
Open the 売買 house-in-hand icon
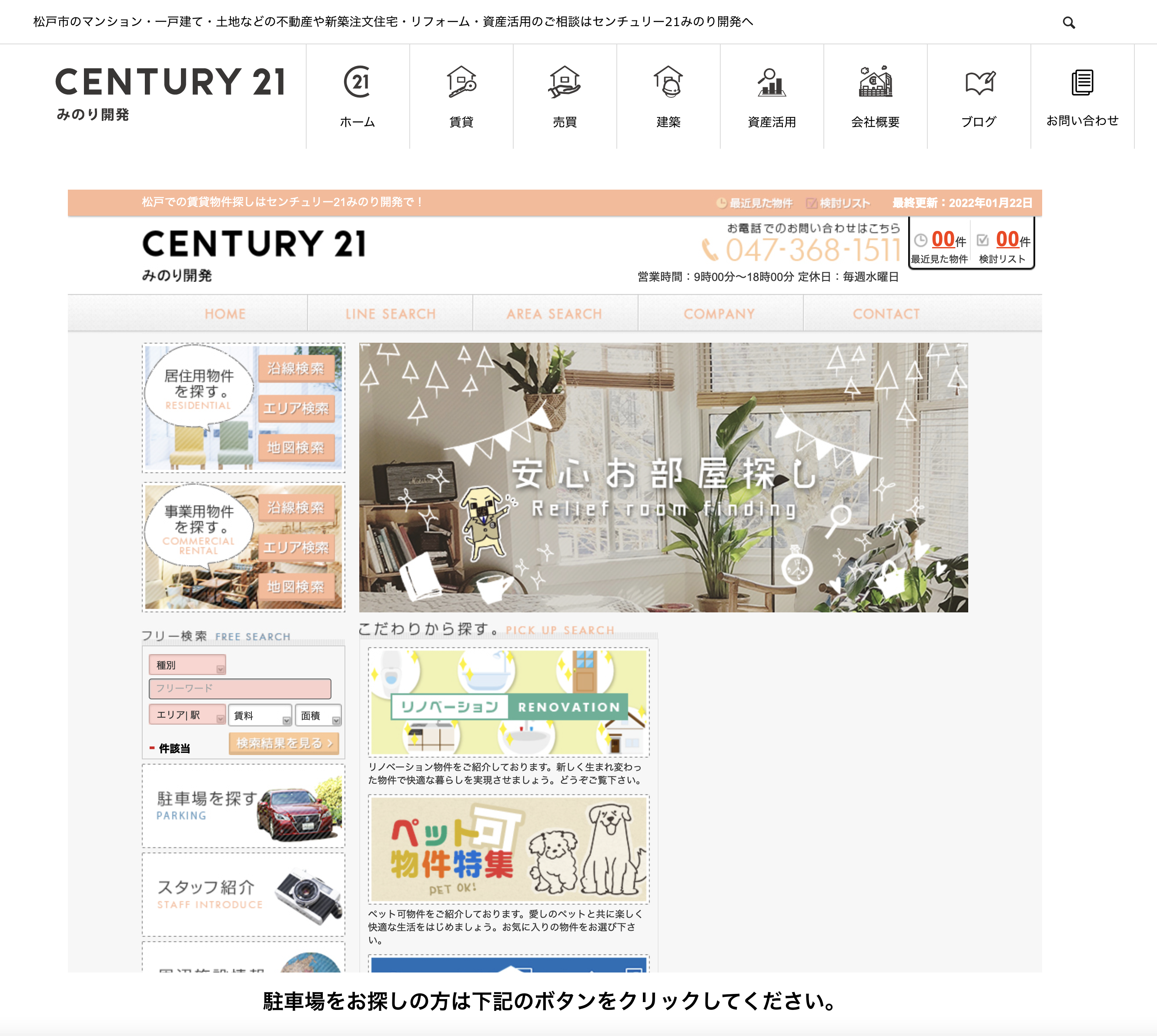pyautogui.click(x=564, y=82)
